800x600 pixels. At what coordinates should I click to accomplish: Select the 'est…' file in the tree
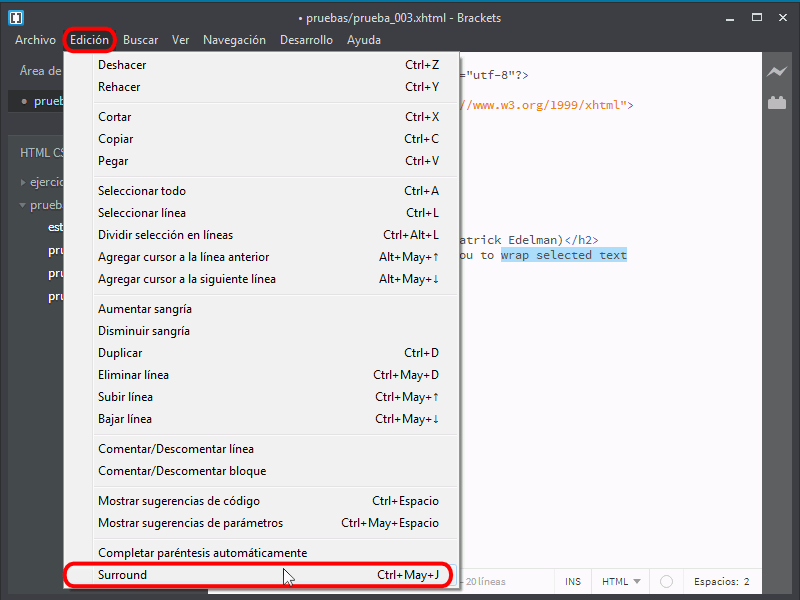click(x=55, y=227)
